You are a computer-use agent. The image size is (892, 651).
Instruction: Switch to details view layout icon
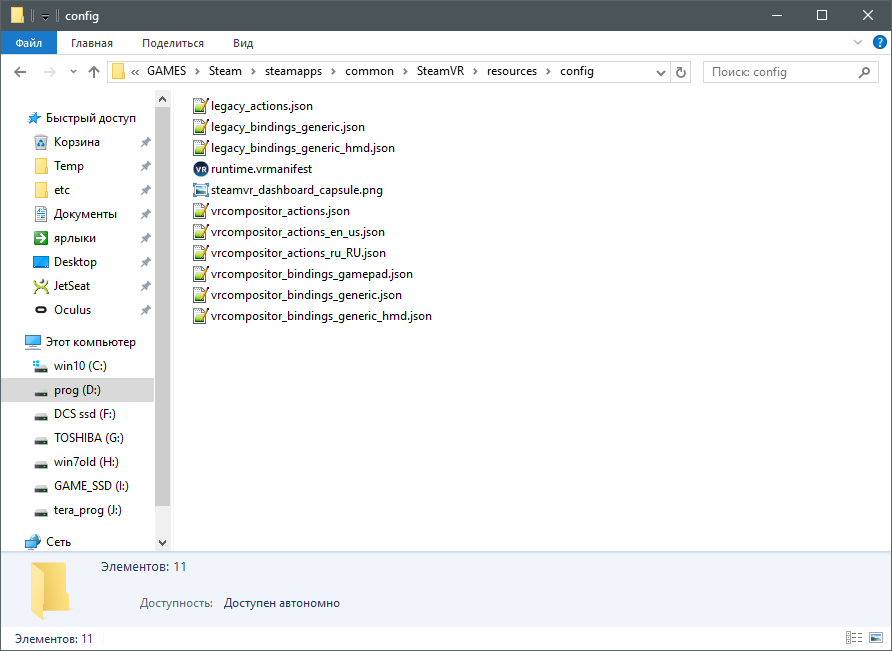tap(854, 638)
